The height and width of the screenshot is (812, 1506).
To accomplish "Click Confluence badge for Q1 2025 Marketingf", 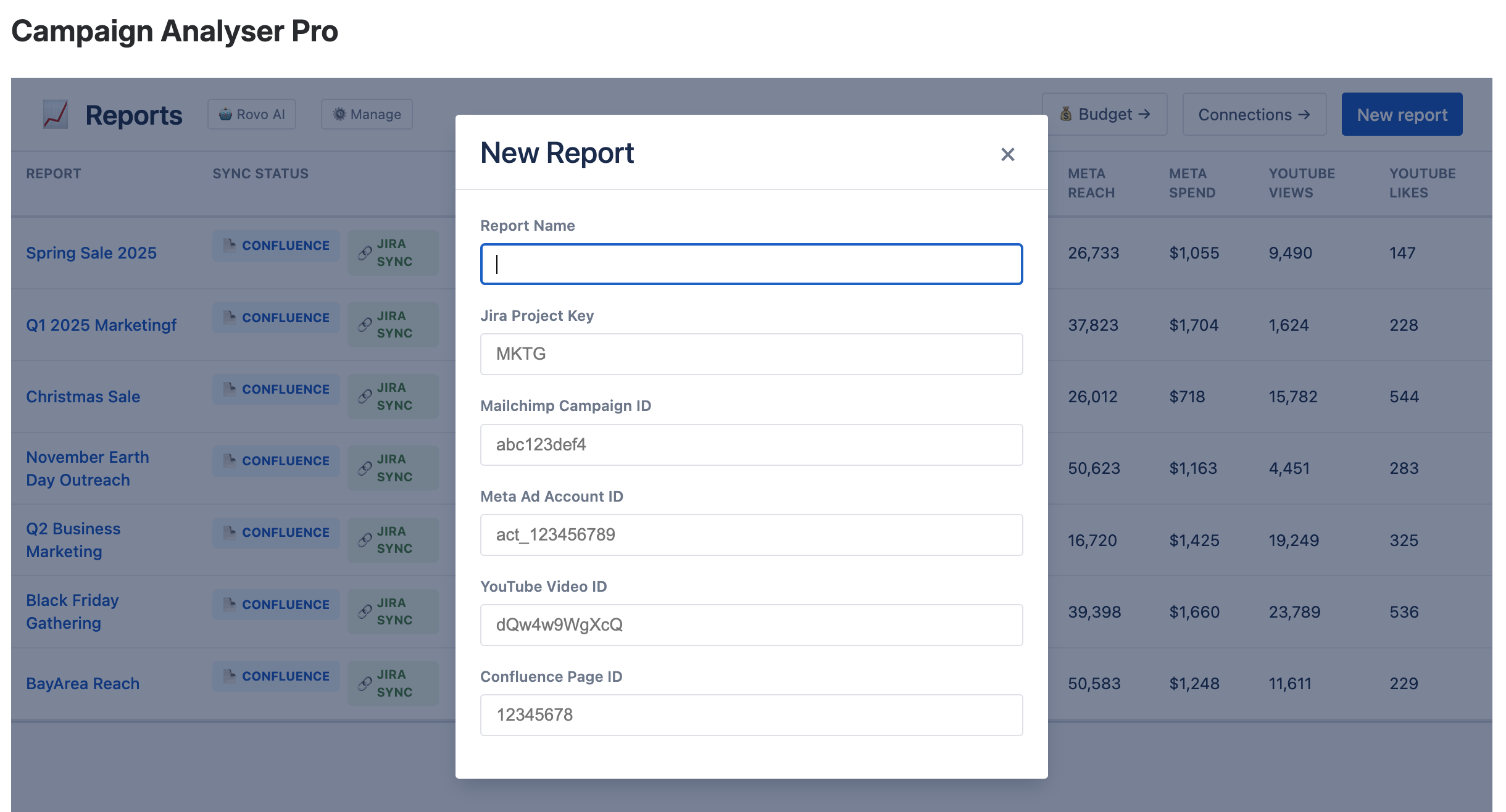I will (x=276, y=318).
